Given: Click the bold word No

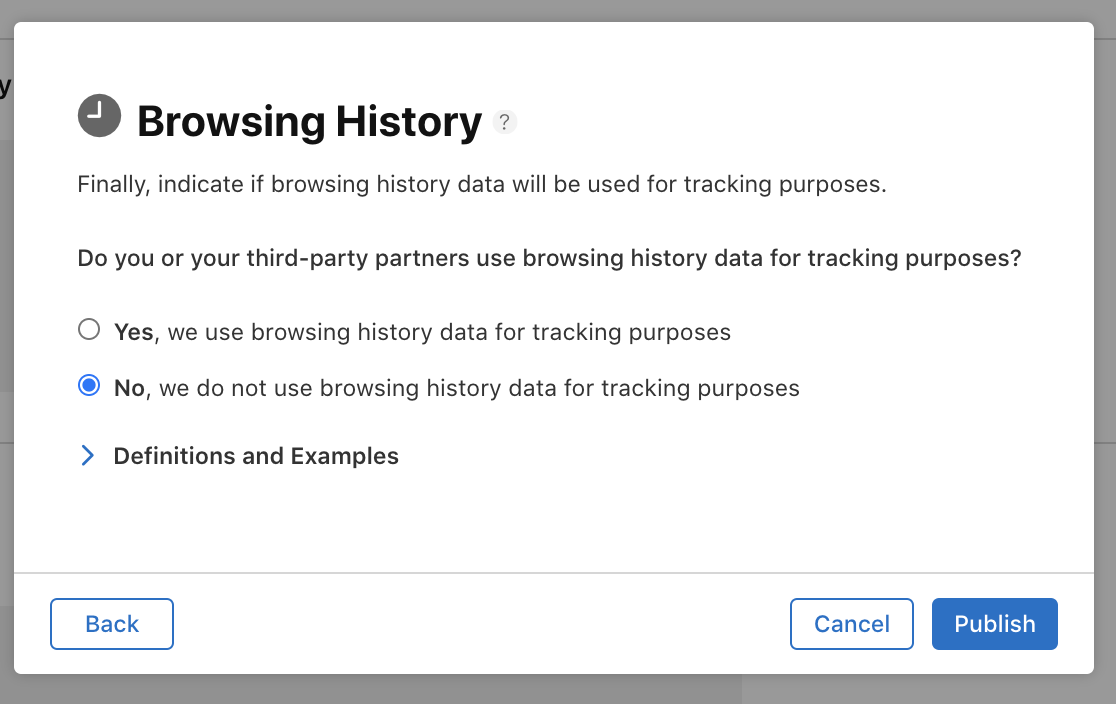Looking at the screenshot, I should [130, 388].
